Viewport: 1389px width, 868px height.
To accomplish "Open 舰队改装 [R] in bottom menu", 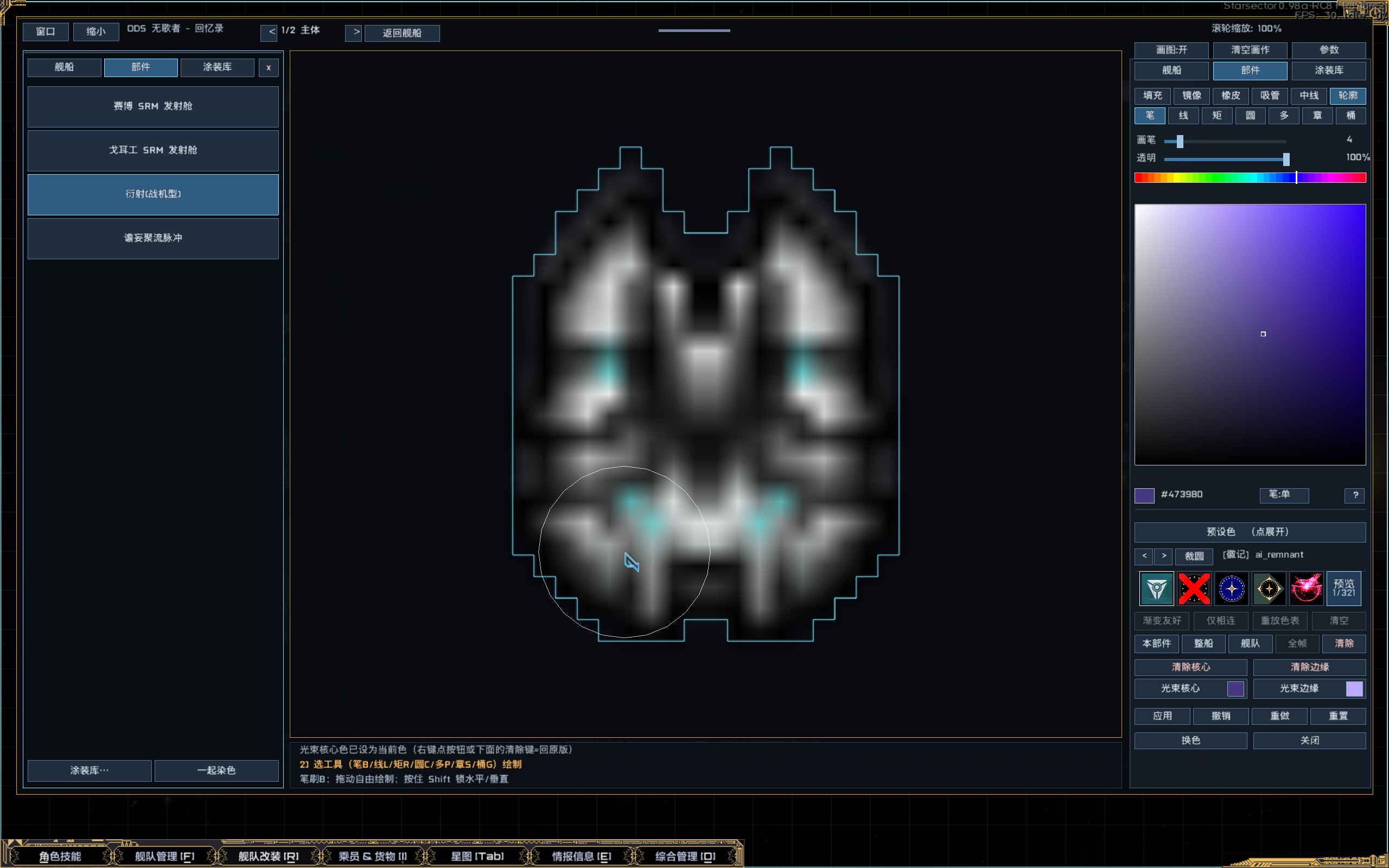I will tap(269, 856).
